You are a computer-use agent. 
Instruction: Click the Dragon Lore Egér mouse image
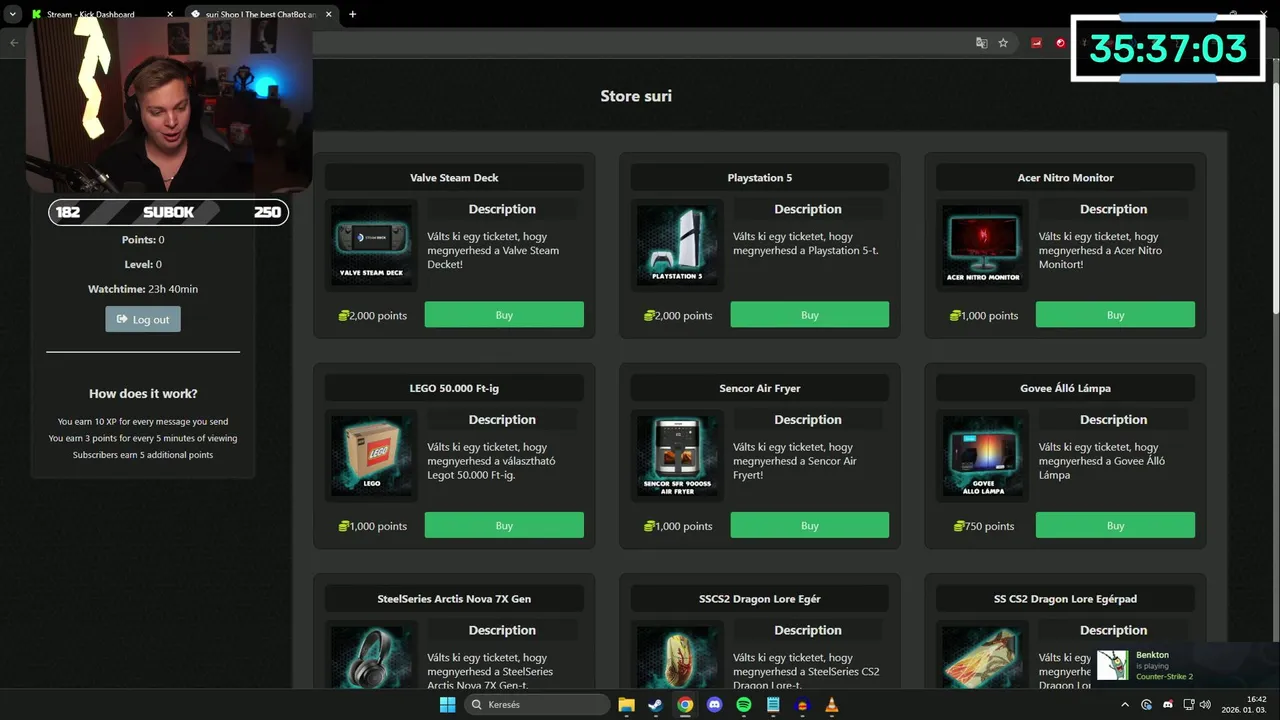(x=677, y=657)
